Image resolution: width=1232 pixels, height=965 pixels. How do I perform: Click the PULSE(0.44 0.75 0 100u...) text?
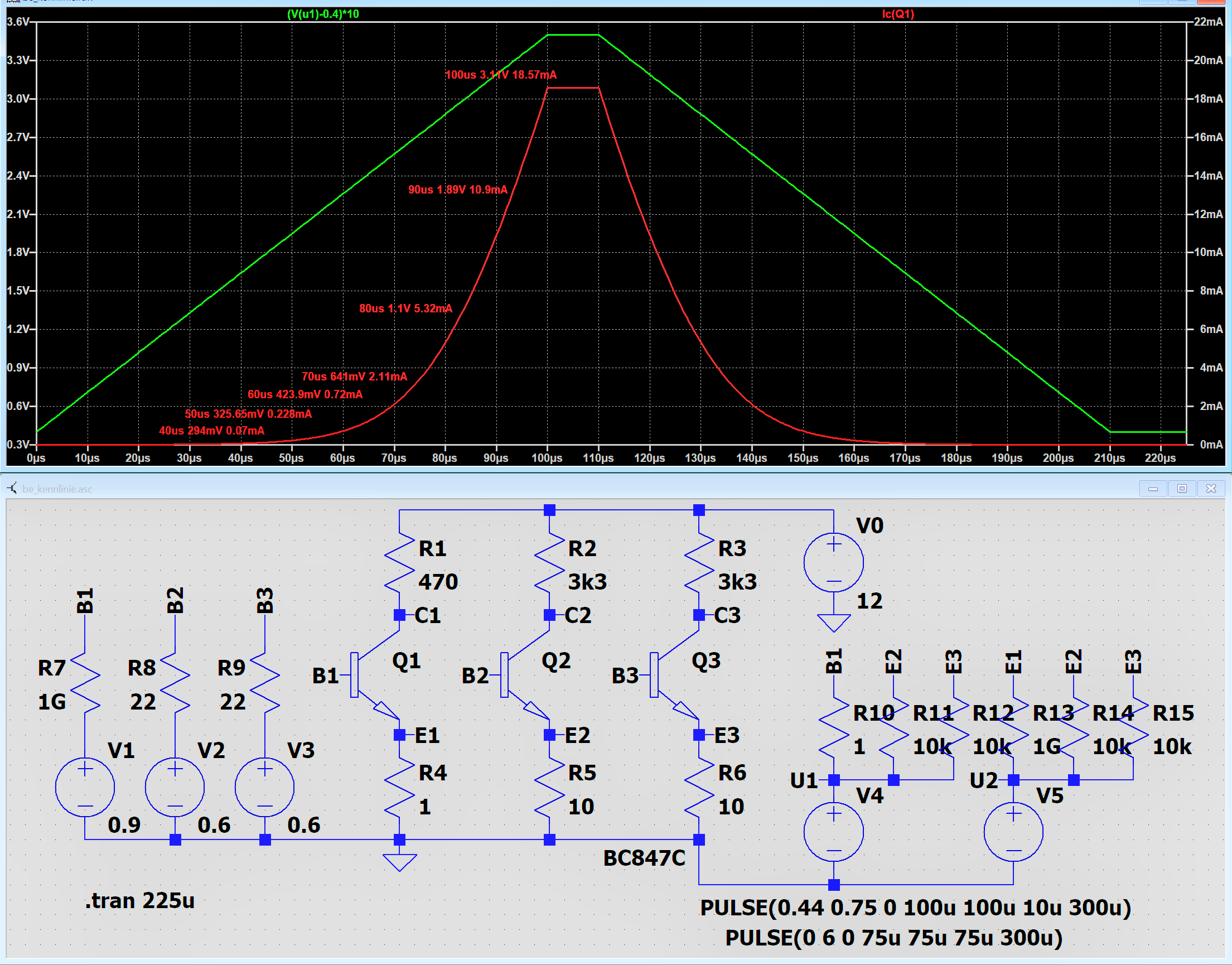pyautogui.click(x=915, y=908)
